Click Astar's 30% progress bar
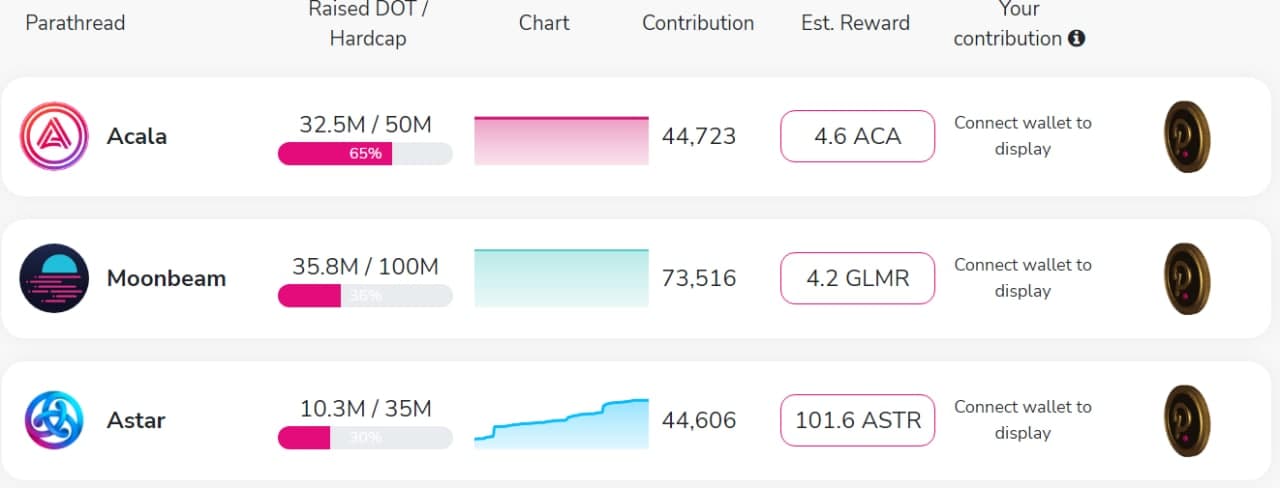 pyautogui.click(x=365, y=438)
